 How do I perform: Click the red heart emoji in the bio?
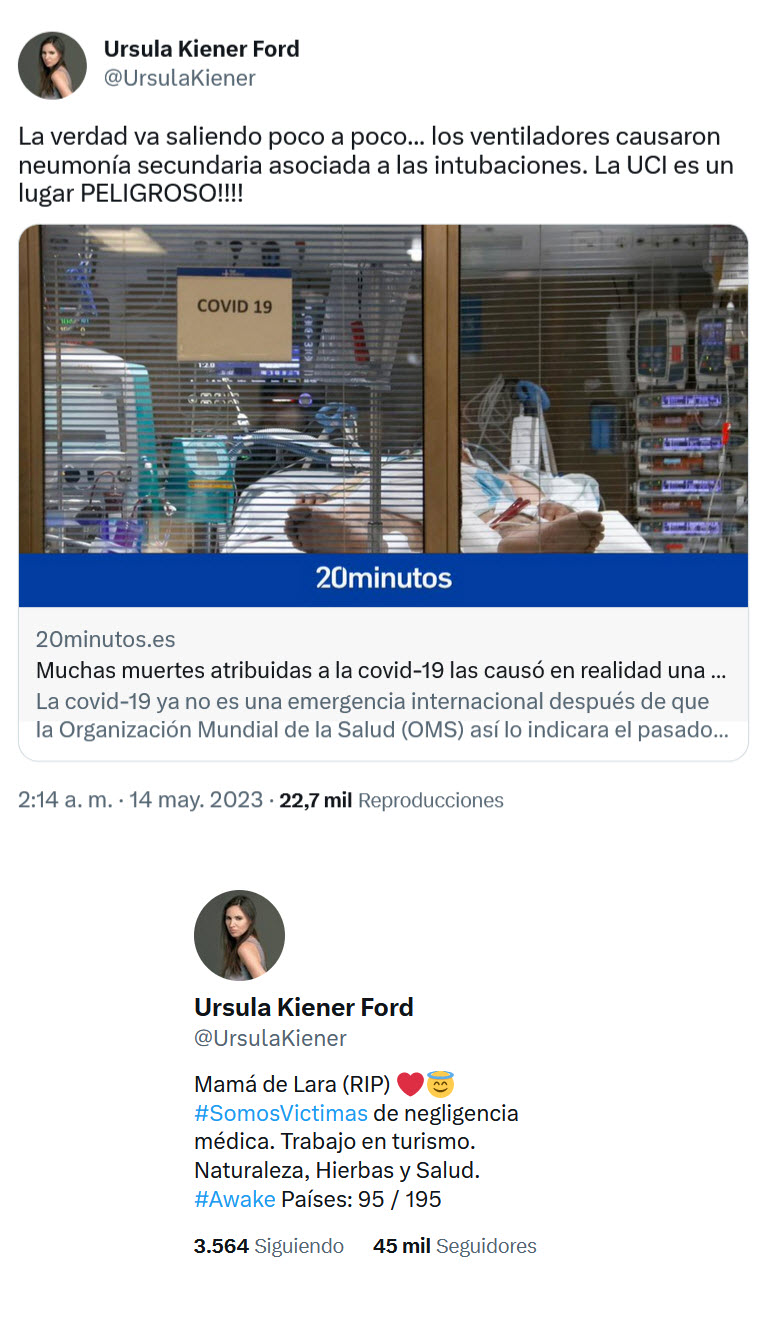pyautogui.click(x=410, y=1084)
